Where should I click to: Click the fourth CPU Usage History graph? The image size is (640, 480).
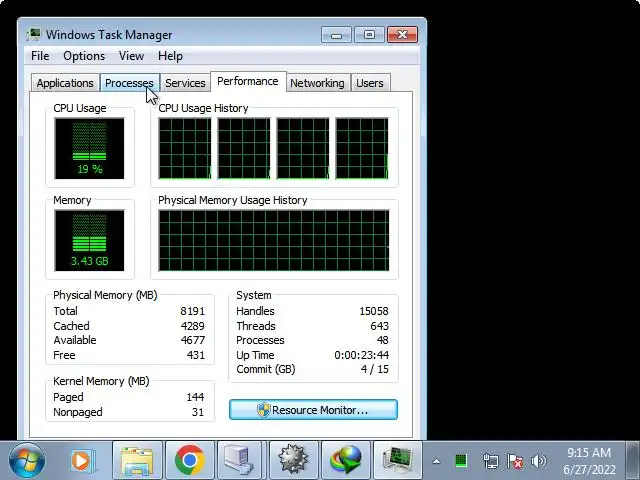(x=362, y=149)
